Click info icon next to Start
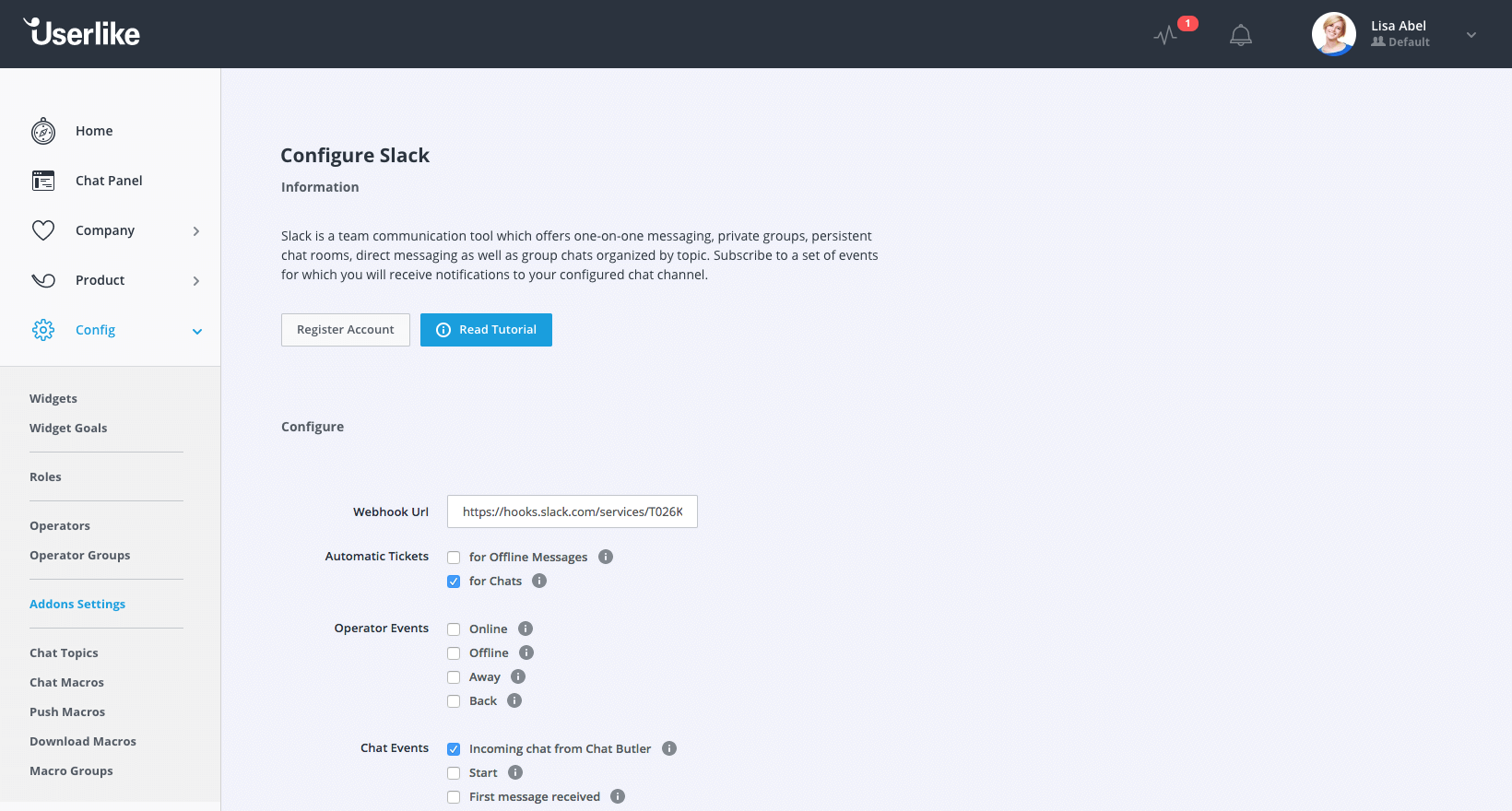Image resolution: width=1512 pixels, height=811 pixels. [515, 772]
